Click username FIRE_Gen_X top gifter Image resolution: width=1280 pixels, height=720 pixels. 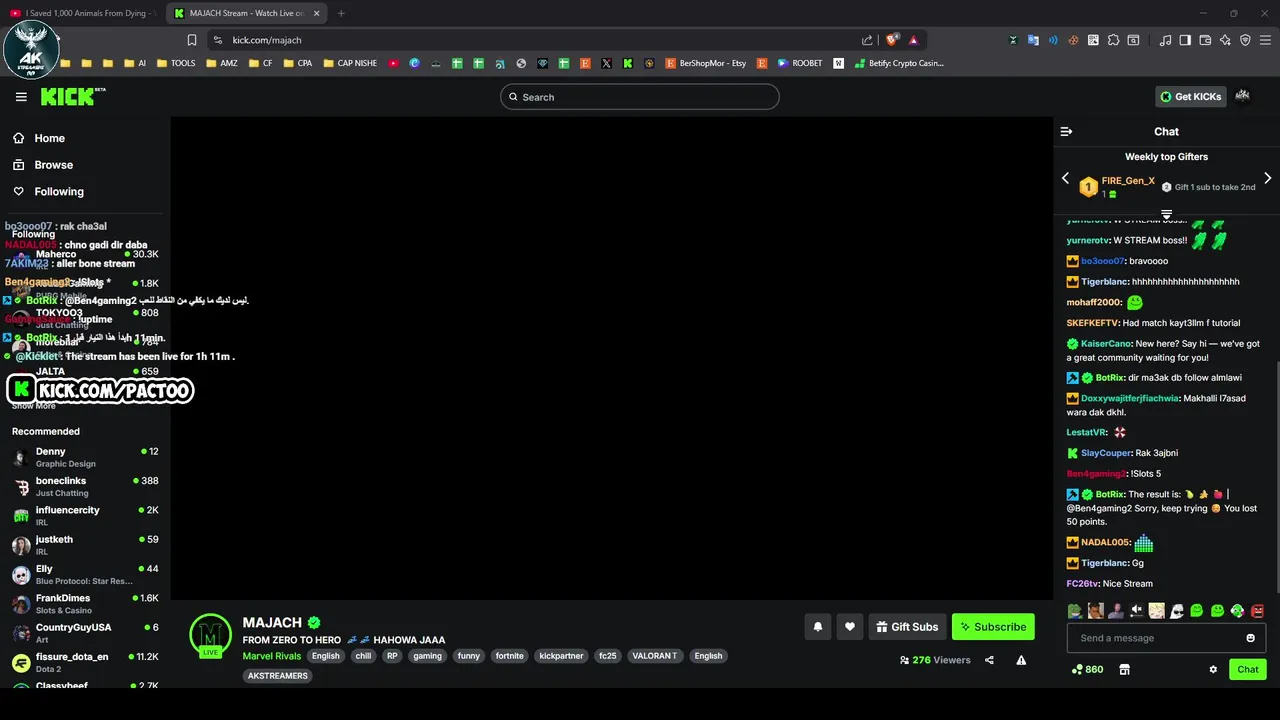tap(1128, 181)
